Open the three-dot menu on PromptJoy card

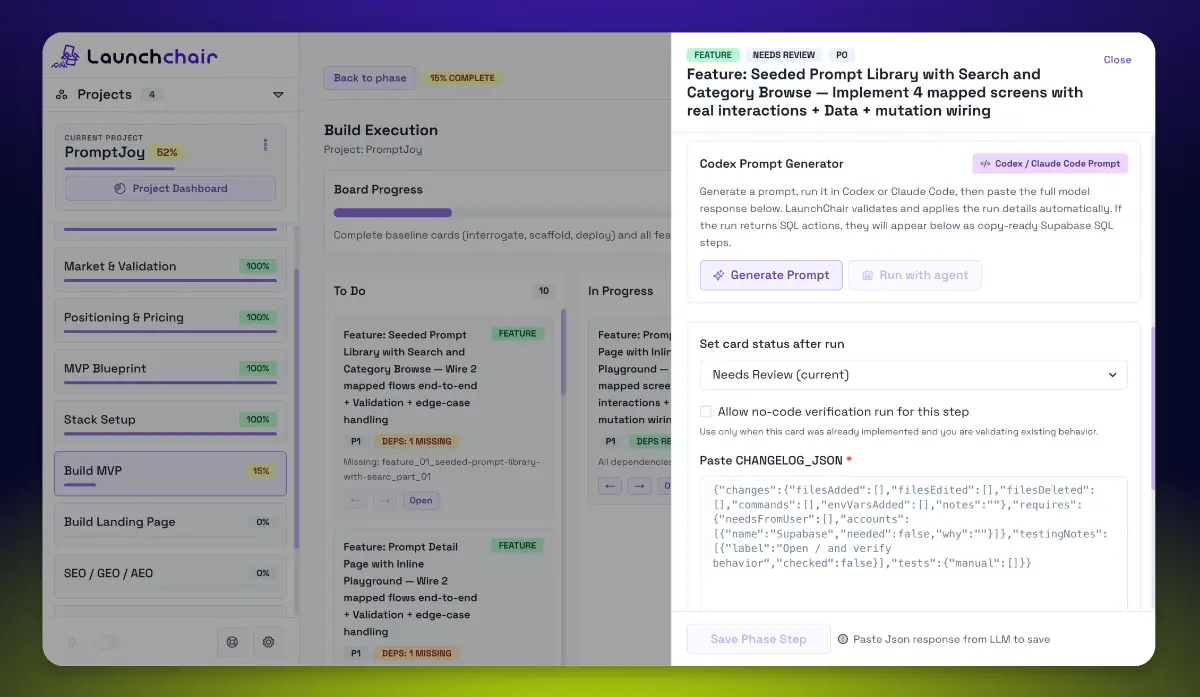[265, 145]
